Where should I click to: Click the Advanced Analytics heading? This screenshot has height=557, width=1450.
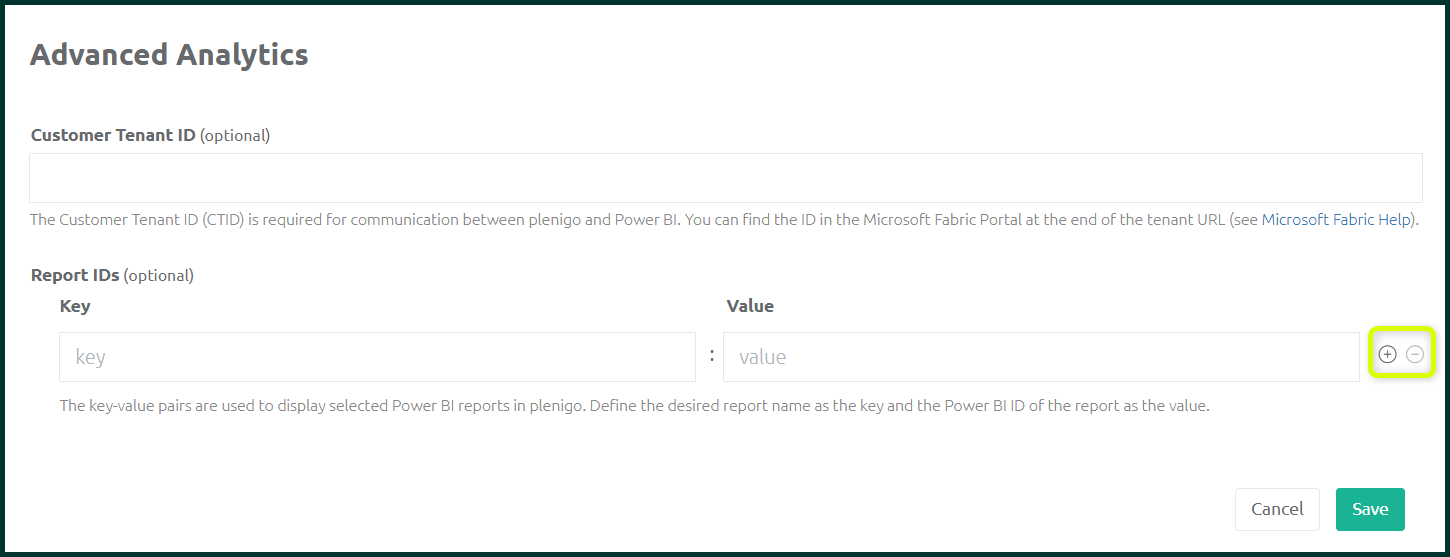pyautogui.click(x=169, y=54)
